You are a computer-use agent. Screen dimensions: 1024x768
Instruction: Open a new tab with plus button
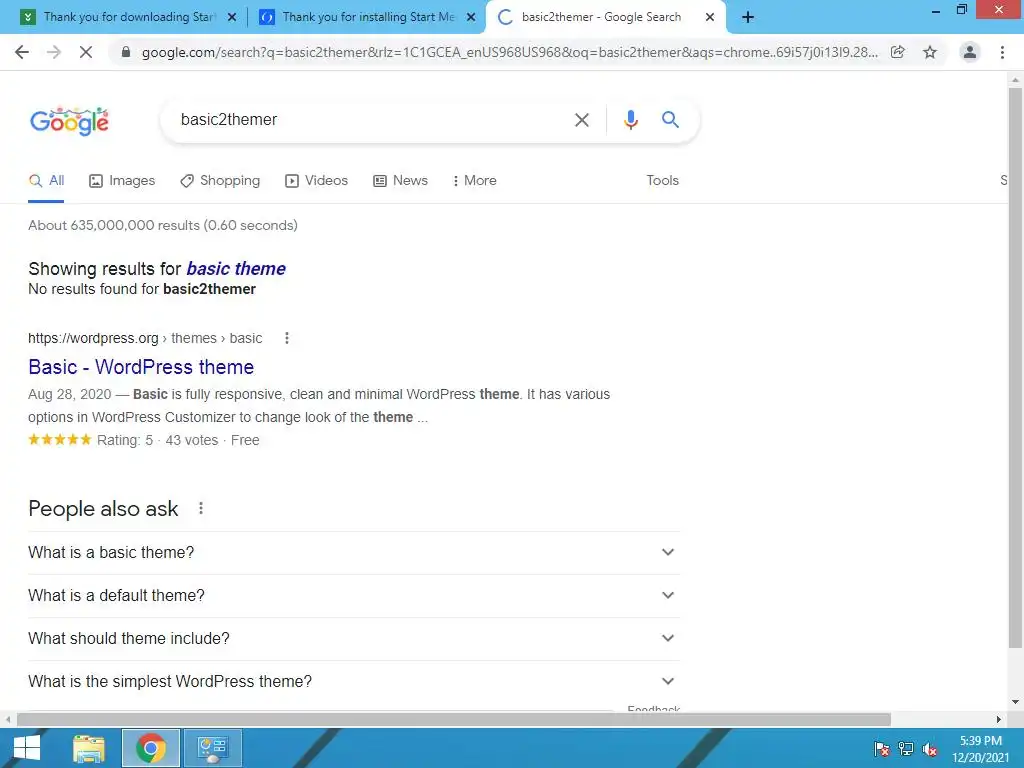[x=748, y=17]
